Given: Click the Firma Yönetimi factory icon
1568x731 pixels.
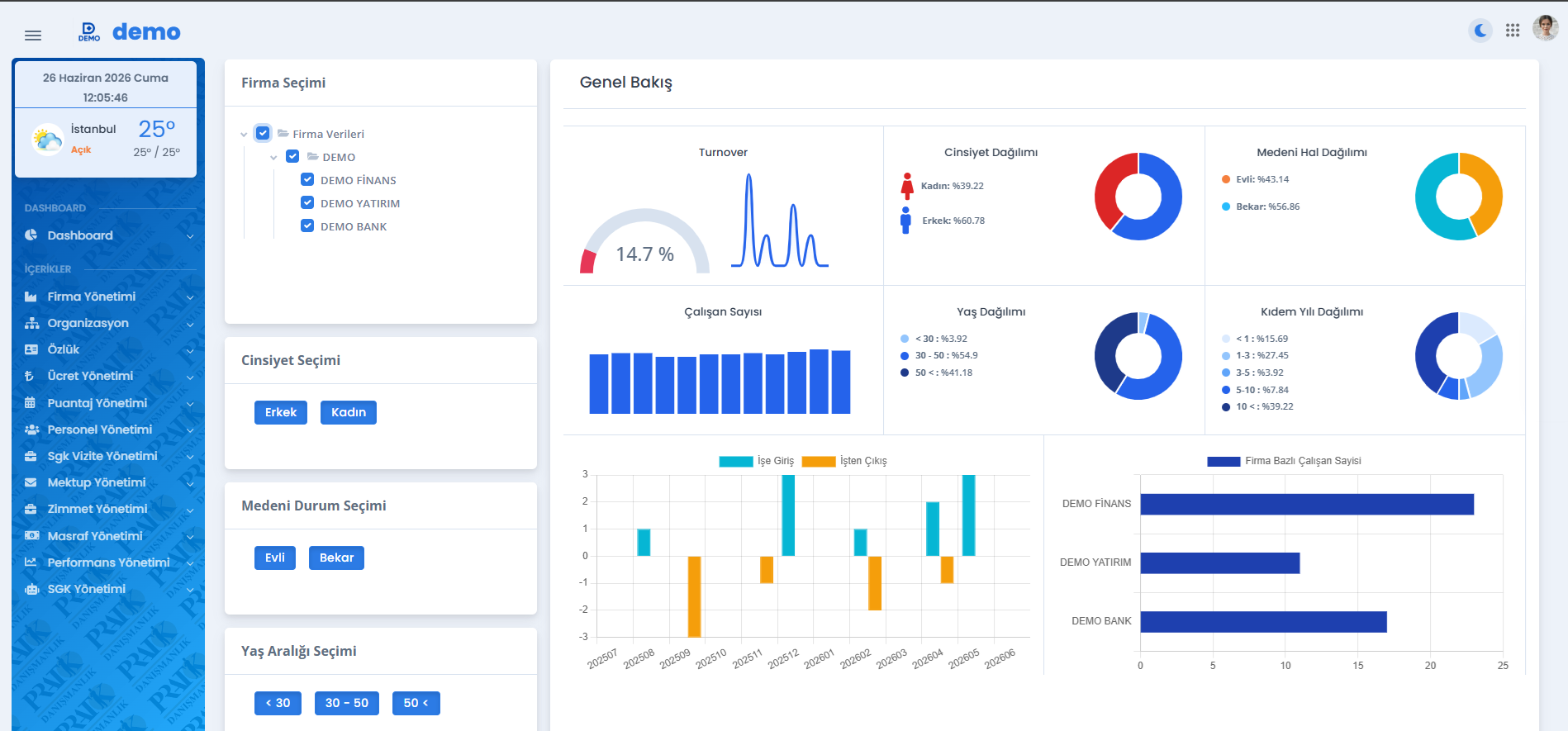Looking at the screenshot, I should click(x=31, y=297).
